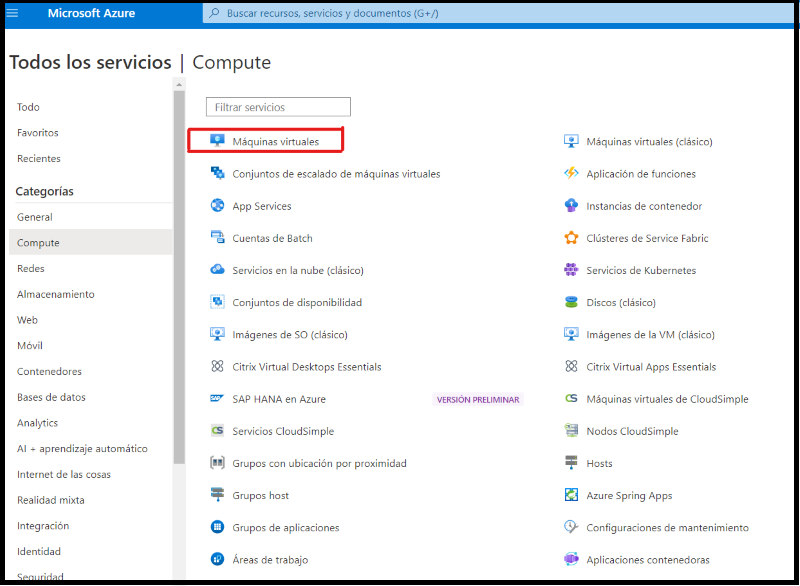The image size is (800, 586).
Task: Click the Conjuntos de disponibilidad icon
Action: click(x=217, y=301)
